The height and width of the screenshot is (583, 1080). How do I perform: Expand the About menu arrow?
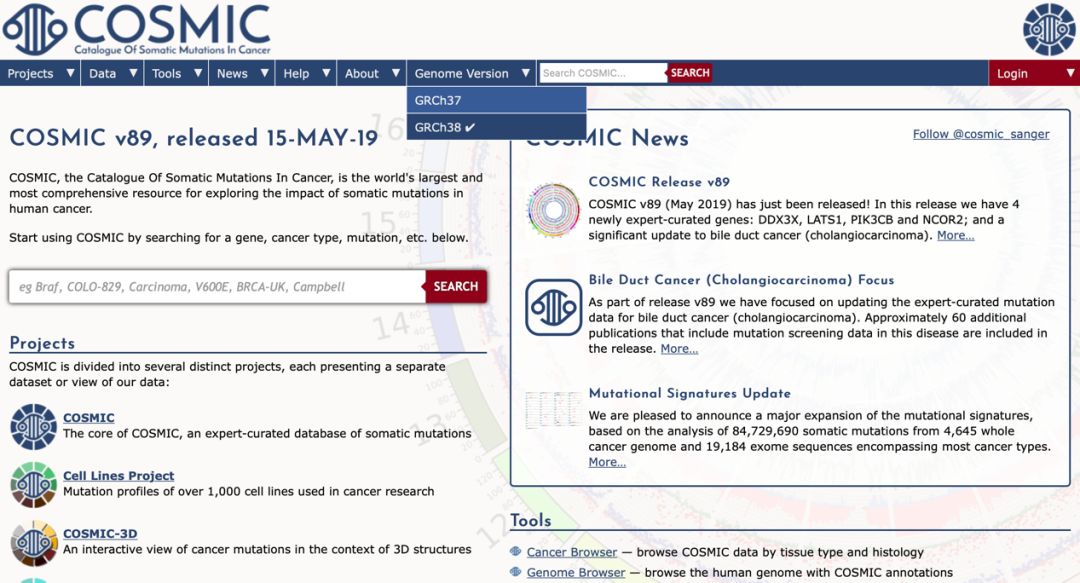pos(396,72)
